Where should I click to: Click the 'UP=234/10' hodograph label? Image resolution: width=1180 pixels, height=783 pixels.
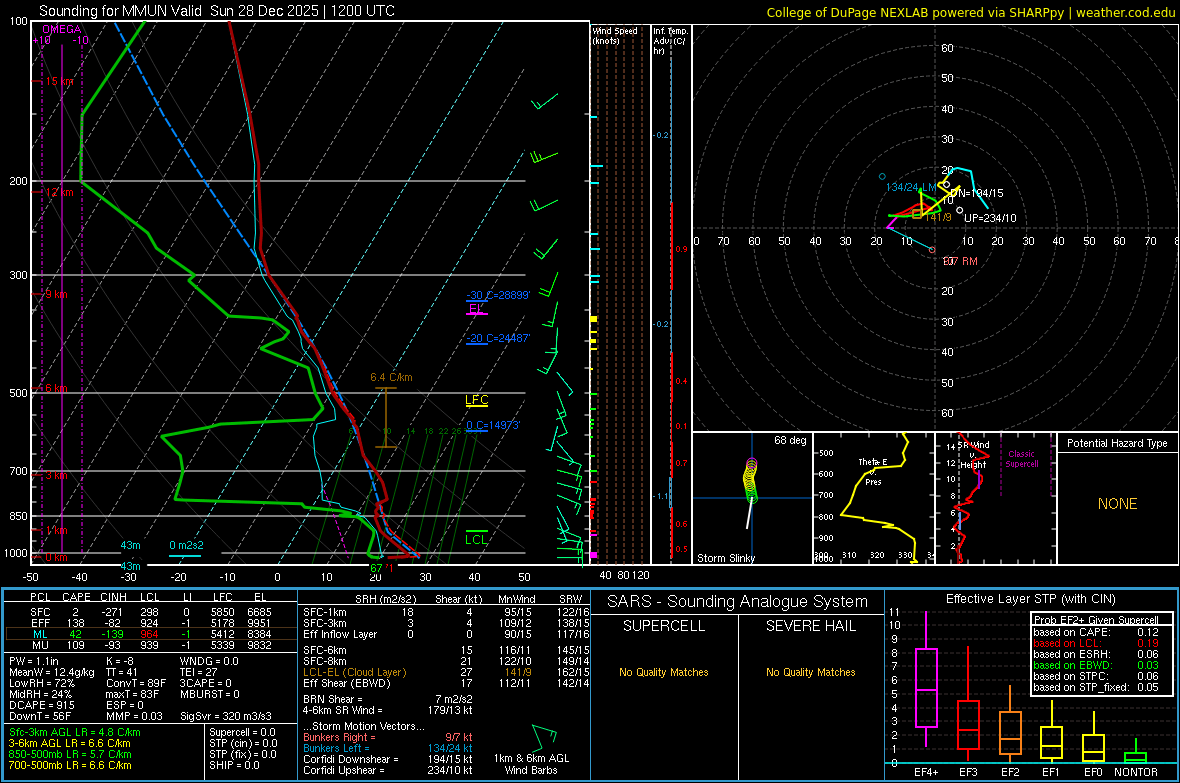pyautogui.click(x=990, y=218)
